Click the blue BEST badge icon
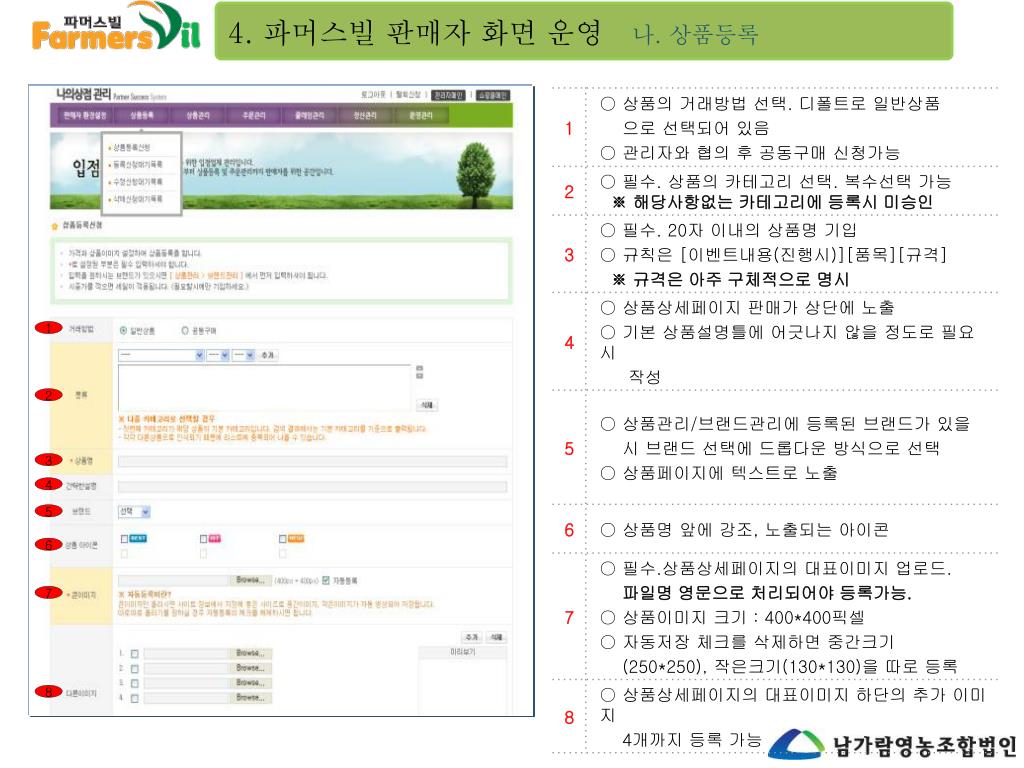 [x=138, y=538]
